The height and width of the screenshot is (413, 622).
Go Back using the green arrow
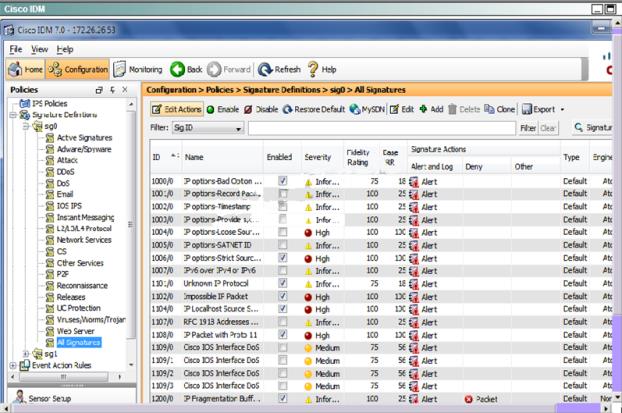pos(186,69)
